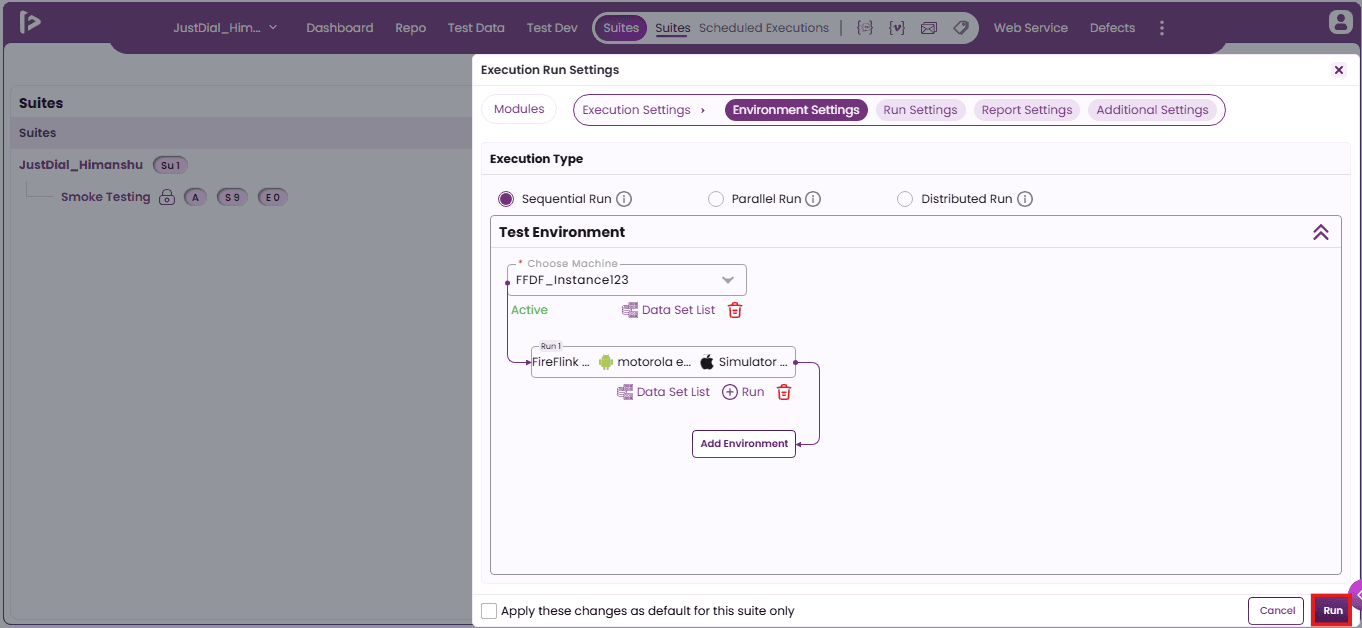Open the {v} variables icon in navigation

point(897,28)
